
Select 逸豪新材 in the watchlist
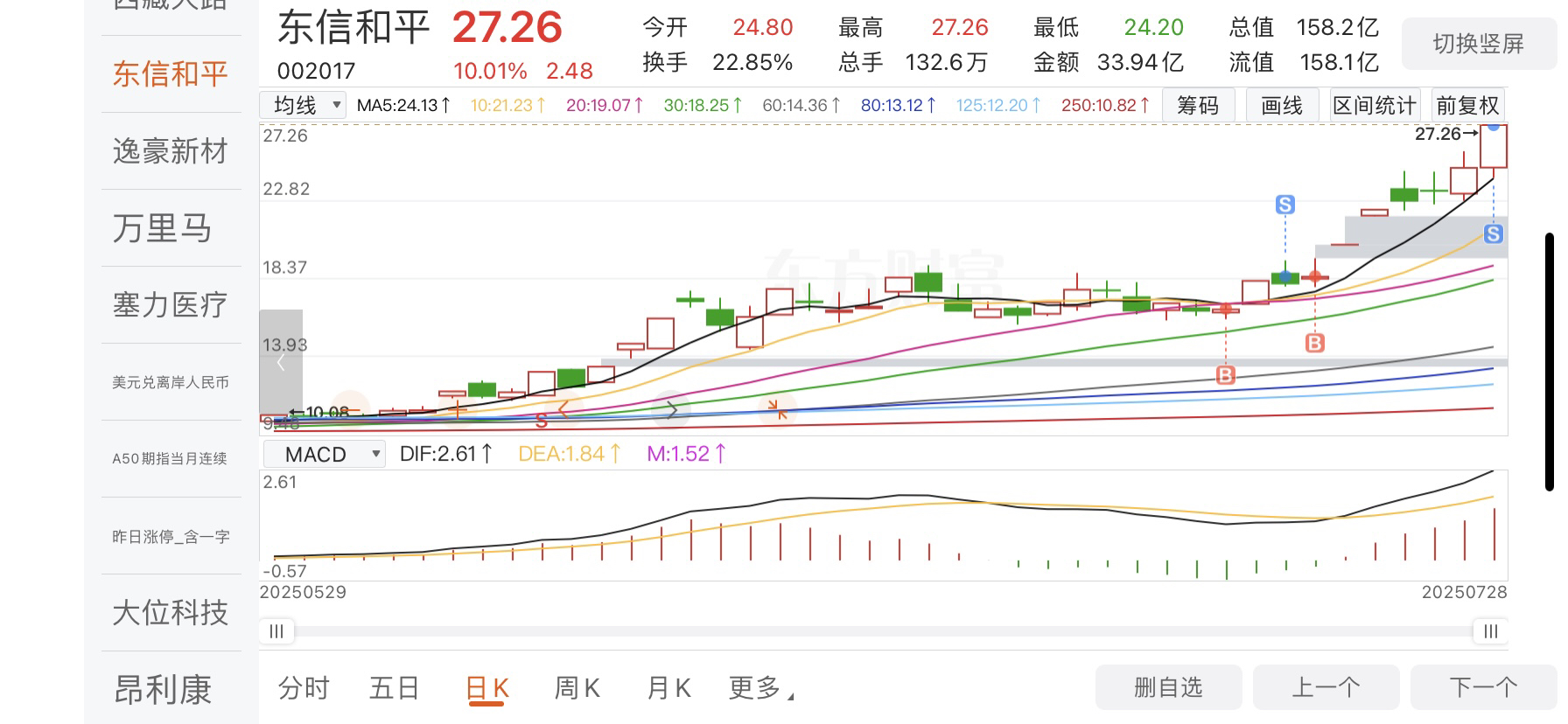(171, 151)
